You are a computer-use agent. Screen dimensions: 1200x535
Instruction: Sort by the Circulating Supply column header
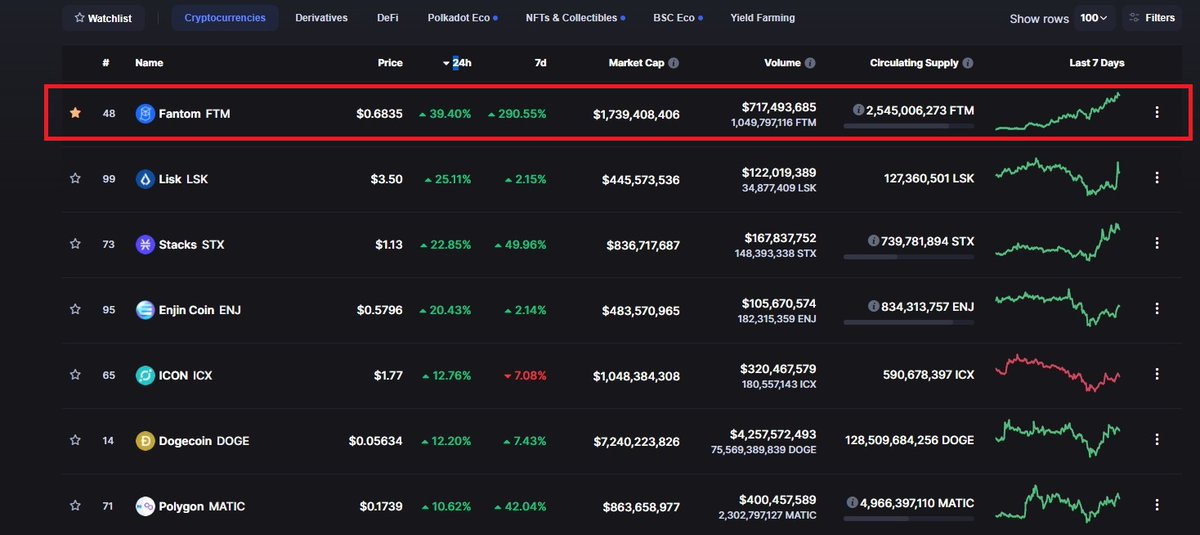coord(914,63)
